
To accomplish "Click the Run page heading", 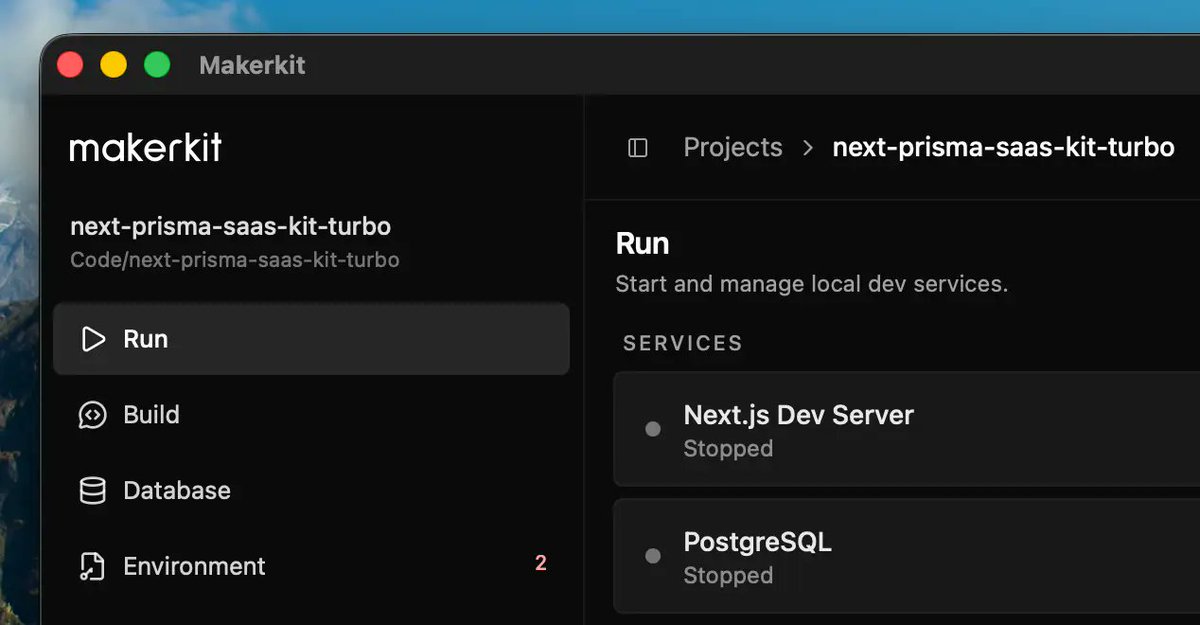I will [642, 244].
